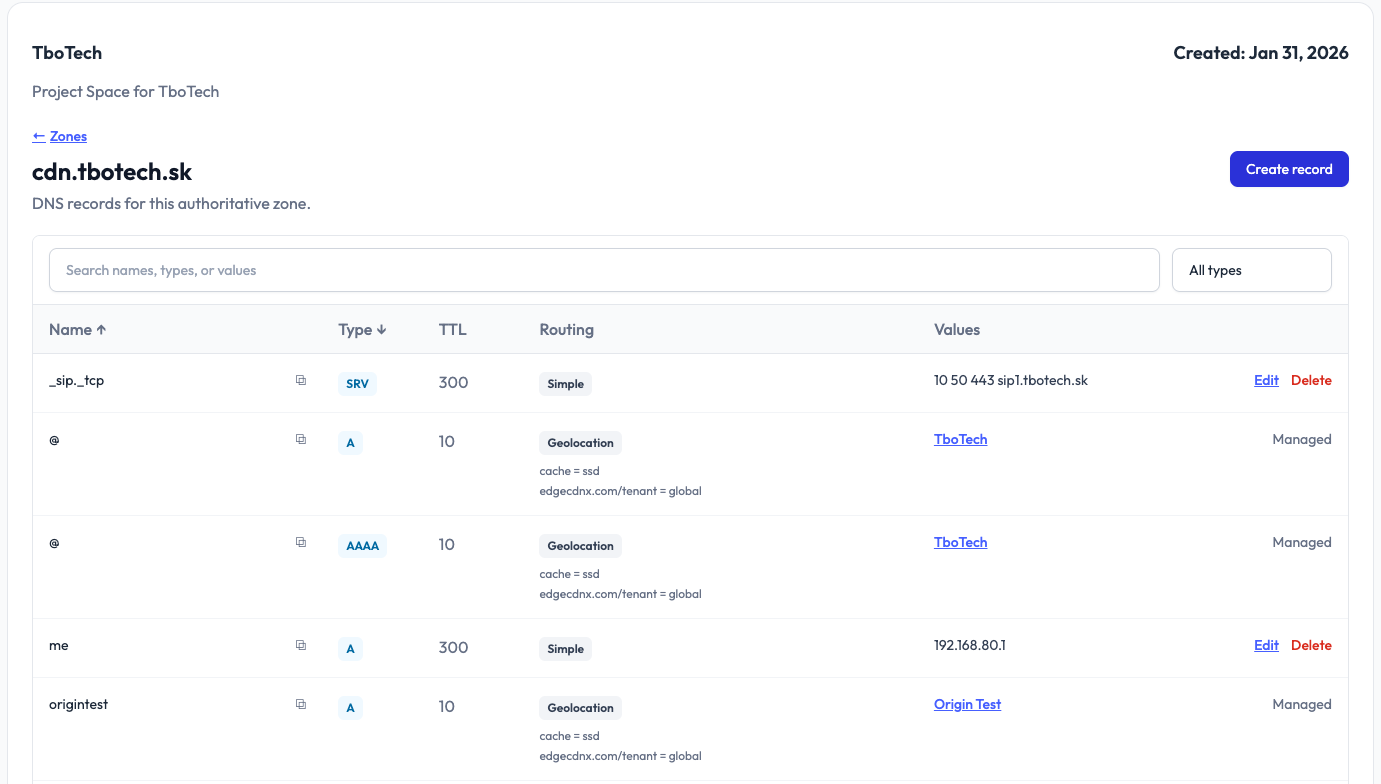1381x784 pixels.
Task: Click the Geolocation badge in the origintest row
Action: (x=581, y=708)
